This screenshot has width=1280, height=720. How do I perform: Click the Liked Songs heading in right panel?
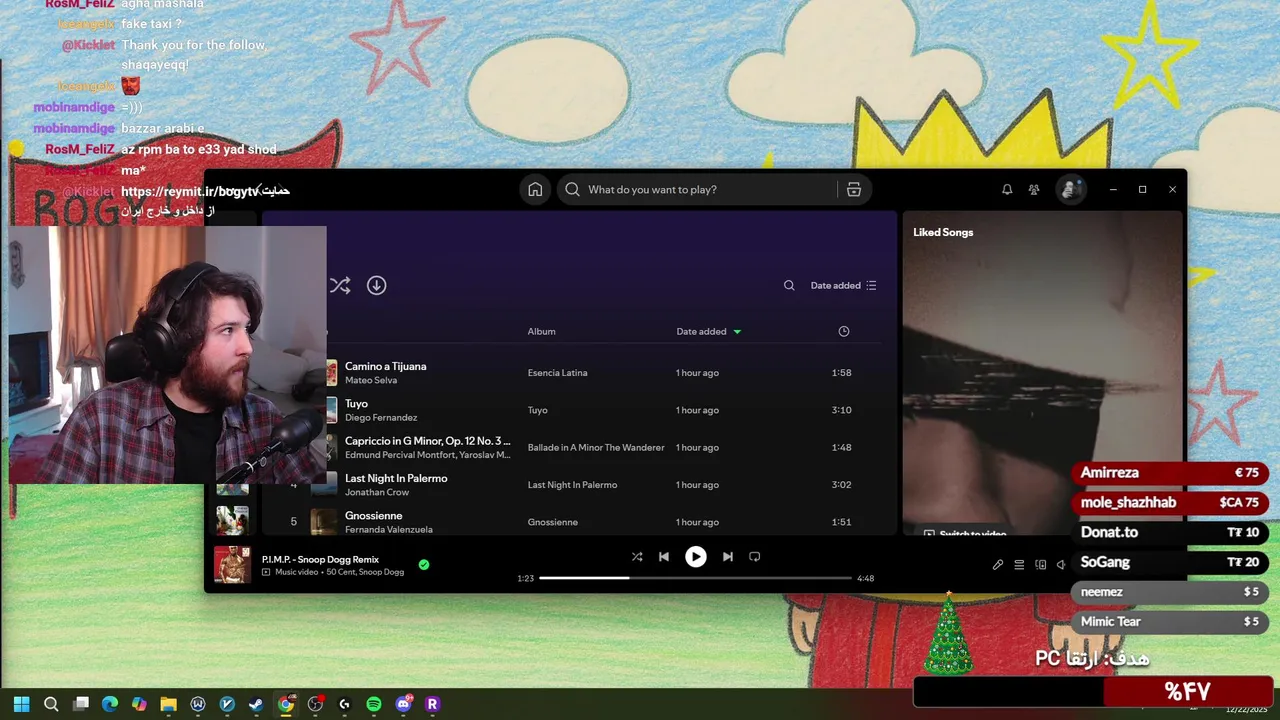click(x=943, y=232)
